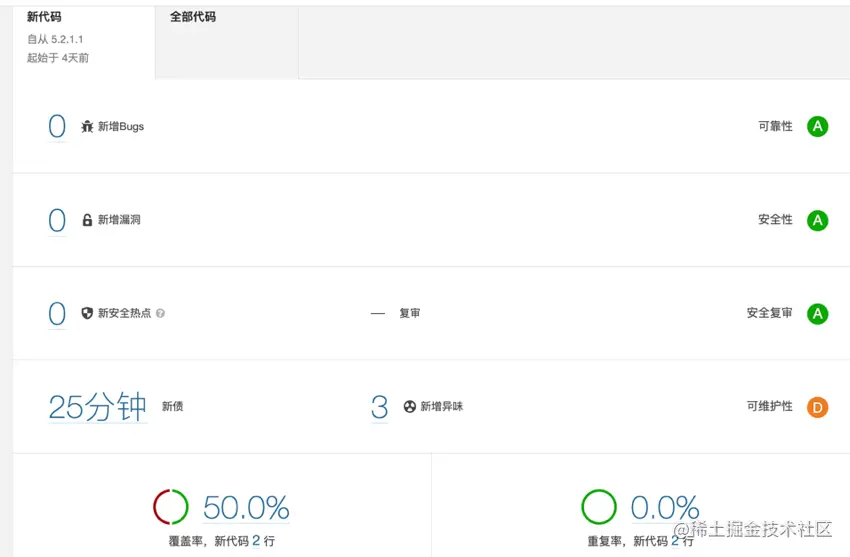Switch to the 全部代码 tab
This screenshot has width=850, height=557.
227,42
